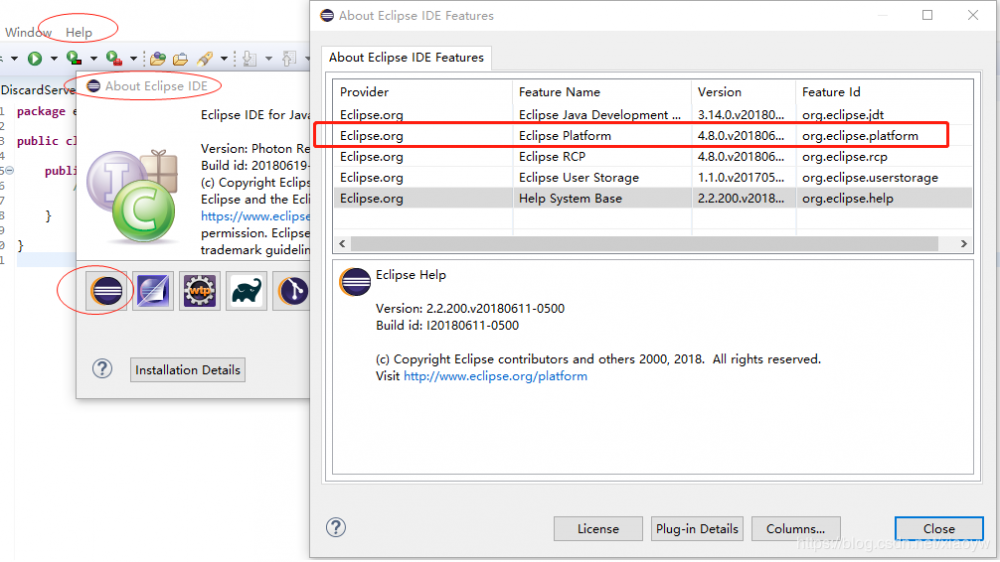Click the green Run toolbar icon
1000x562 pixels.
(x=35, y=59)
